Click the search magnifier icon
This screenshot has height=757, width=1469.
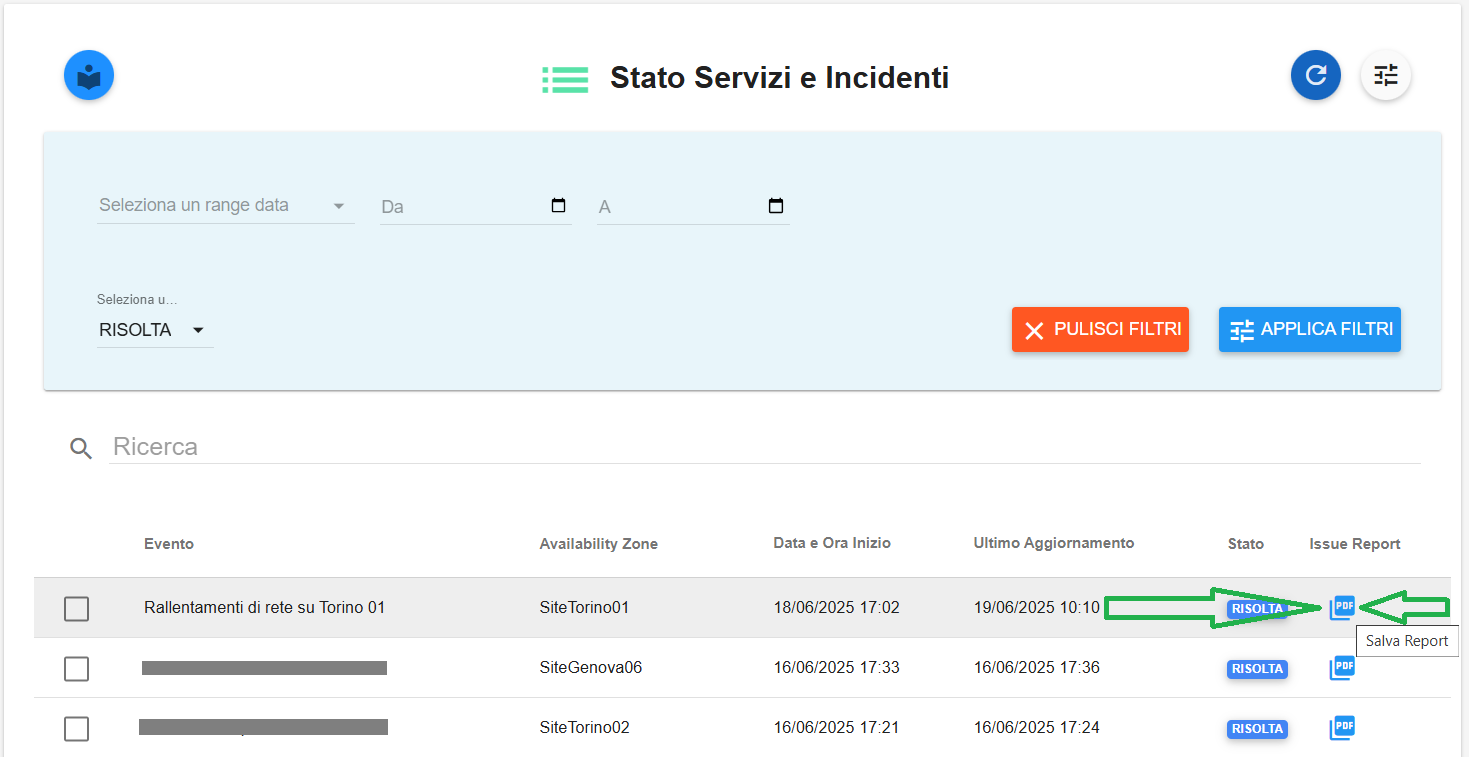pyautogui.click(x=81, y=448)
